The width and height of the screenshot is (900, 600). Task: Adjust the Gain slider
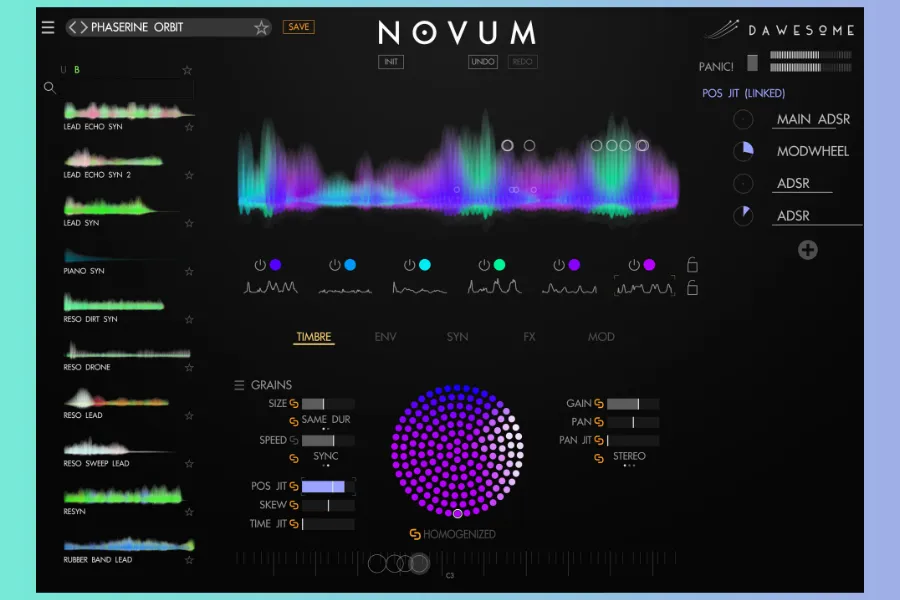pos(633,404)
